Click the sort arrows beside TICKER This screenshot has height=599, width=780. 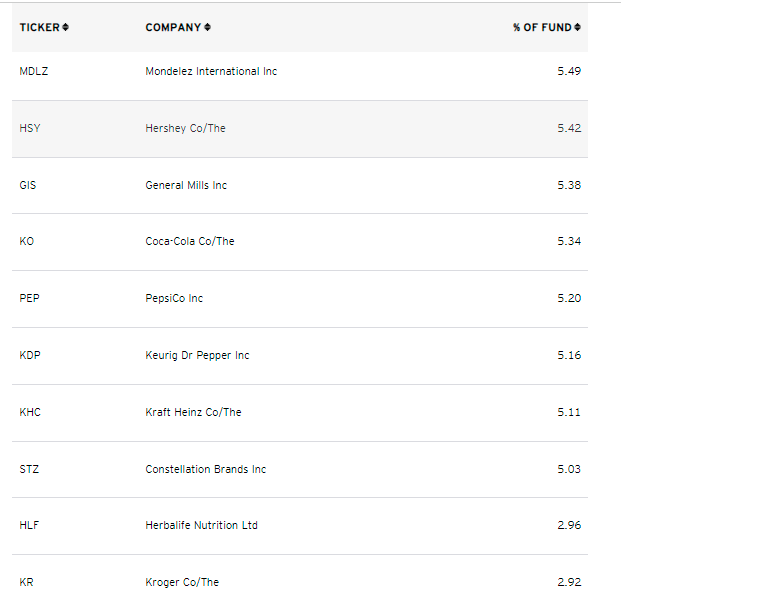point(66,27)
